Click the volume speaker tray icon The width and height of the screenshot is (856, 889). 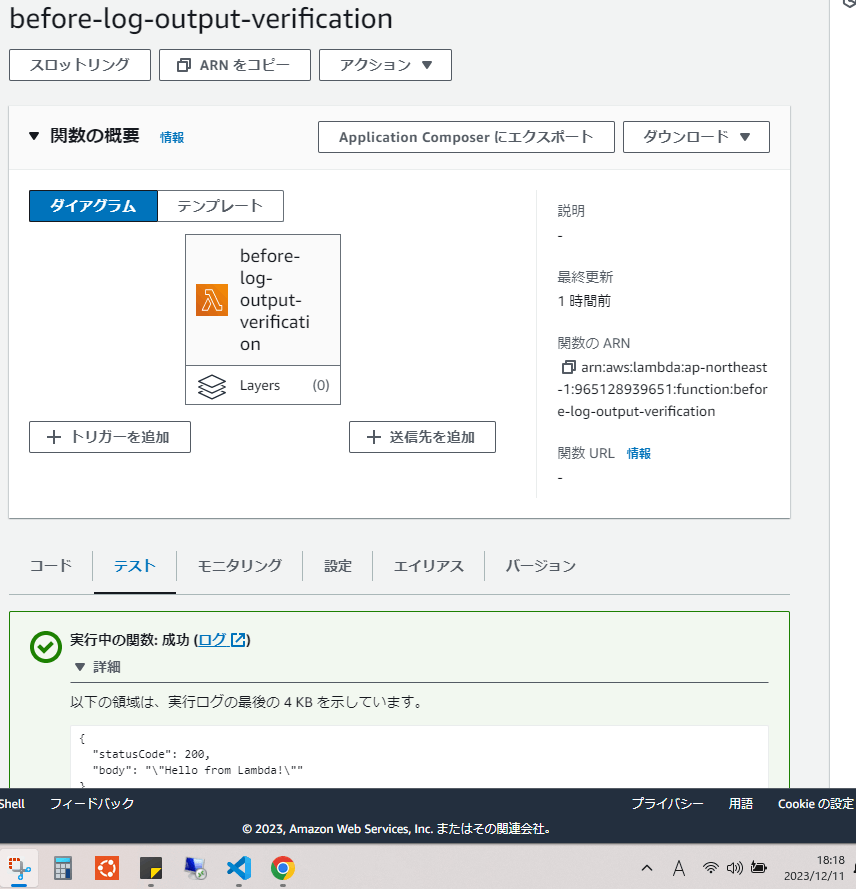735,867
